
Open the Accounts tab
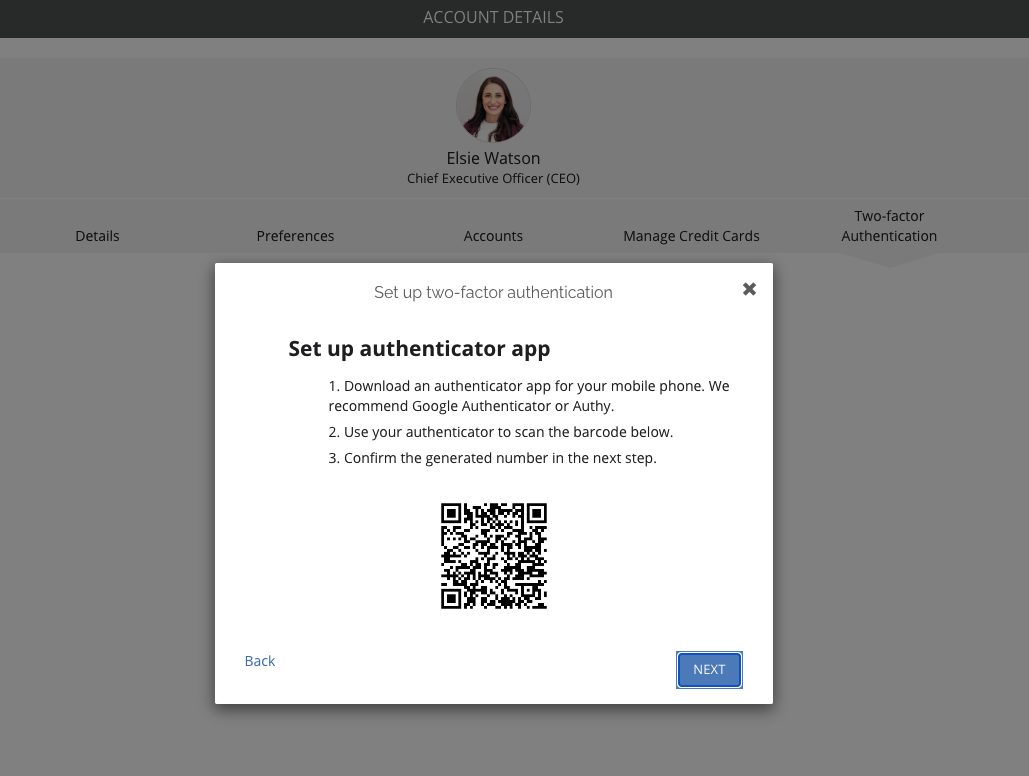[x=493, y=236]
